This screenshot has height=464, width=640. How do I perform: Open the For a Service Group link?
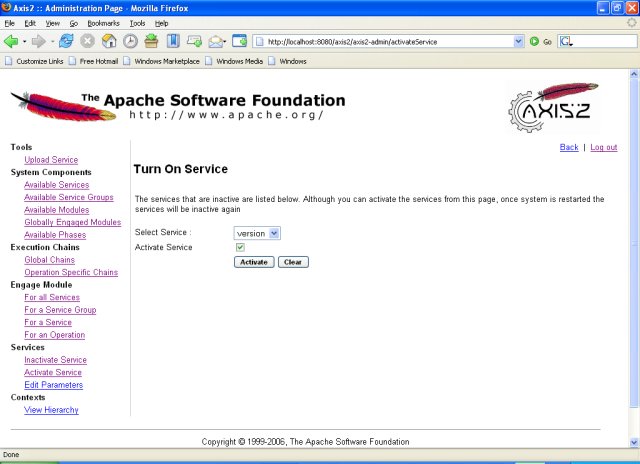(x=60, y=310)
